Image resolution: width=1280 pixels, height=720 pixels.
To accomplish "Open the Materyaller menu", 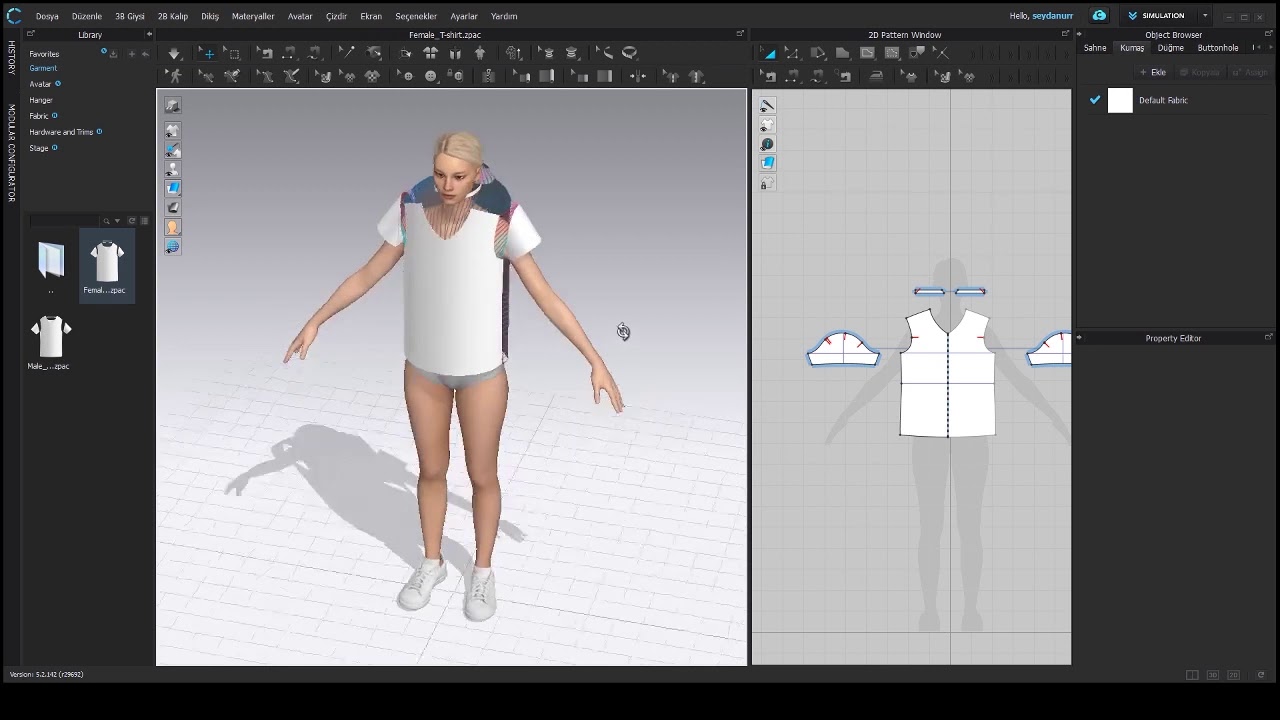I will [253, 16].
